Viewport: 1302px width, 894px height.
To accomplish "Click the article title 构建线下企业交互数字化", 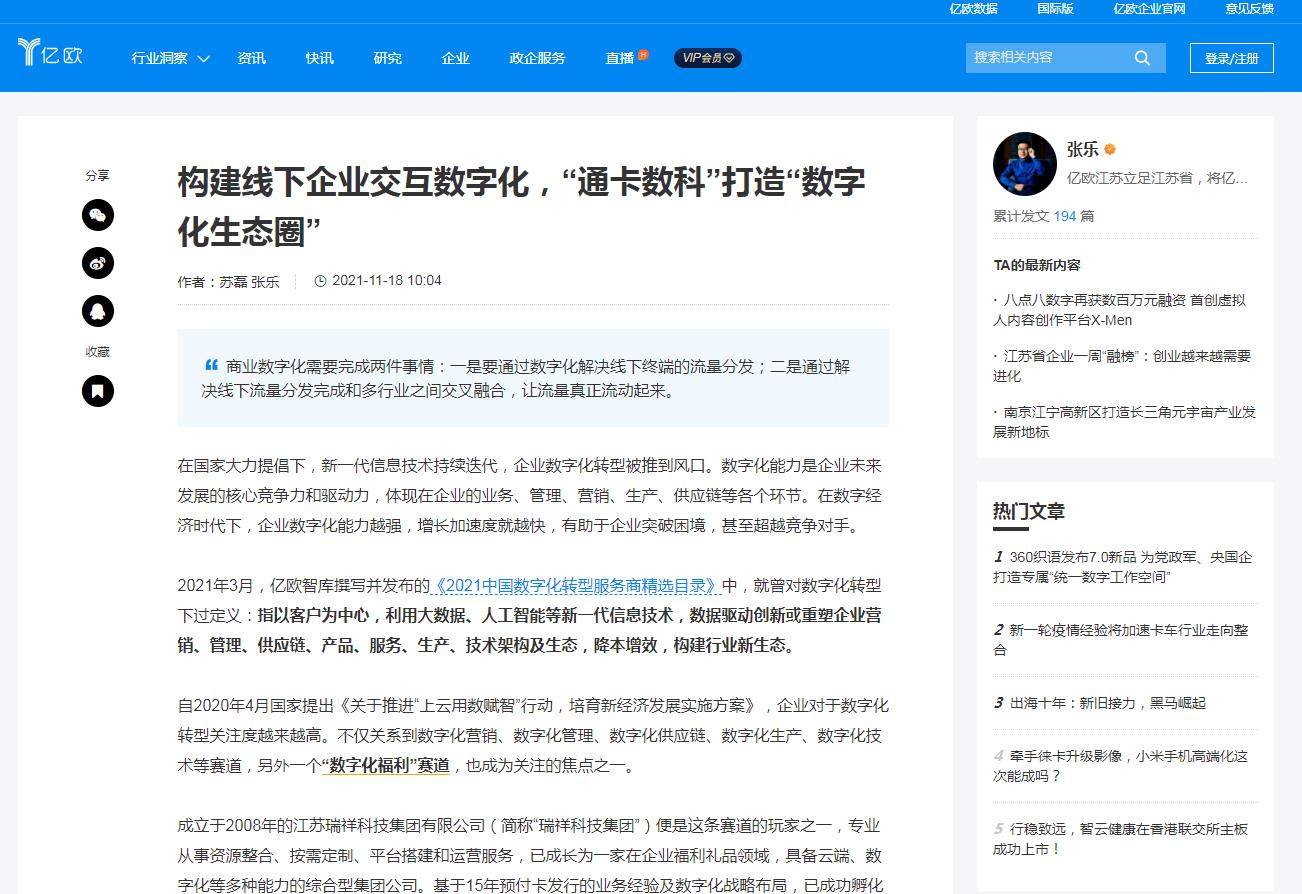I will point(521,207).
